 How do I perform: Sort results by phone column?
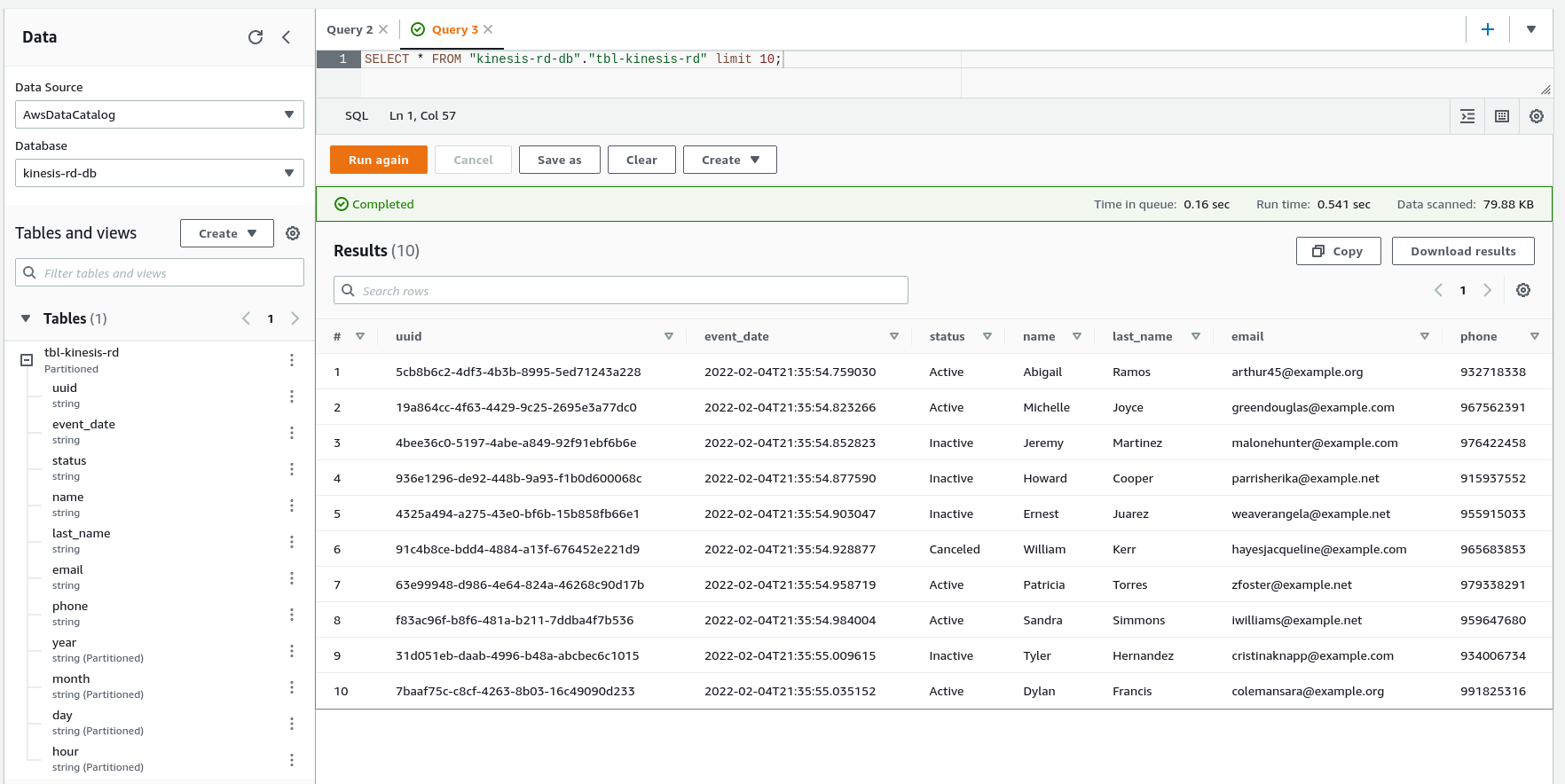coord(1535,336)
